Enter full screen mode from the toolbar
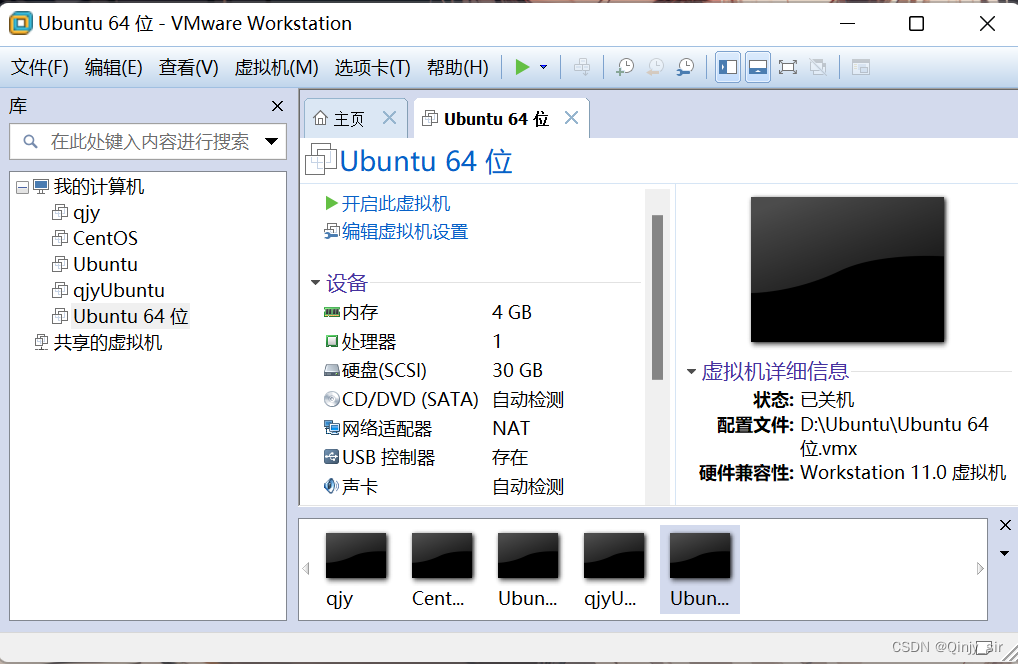 point(788,67)
